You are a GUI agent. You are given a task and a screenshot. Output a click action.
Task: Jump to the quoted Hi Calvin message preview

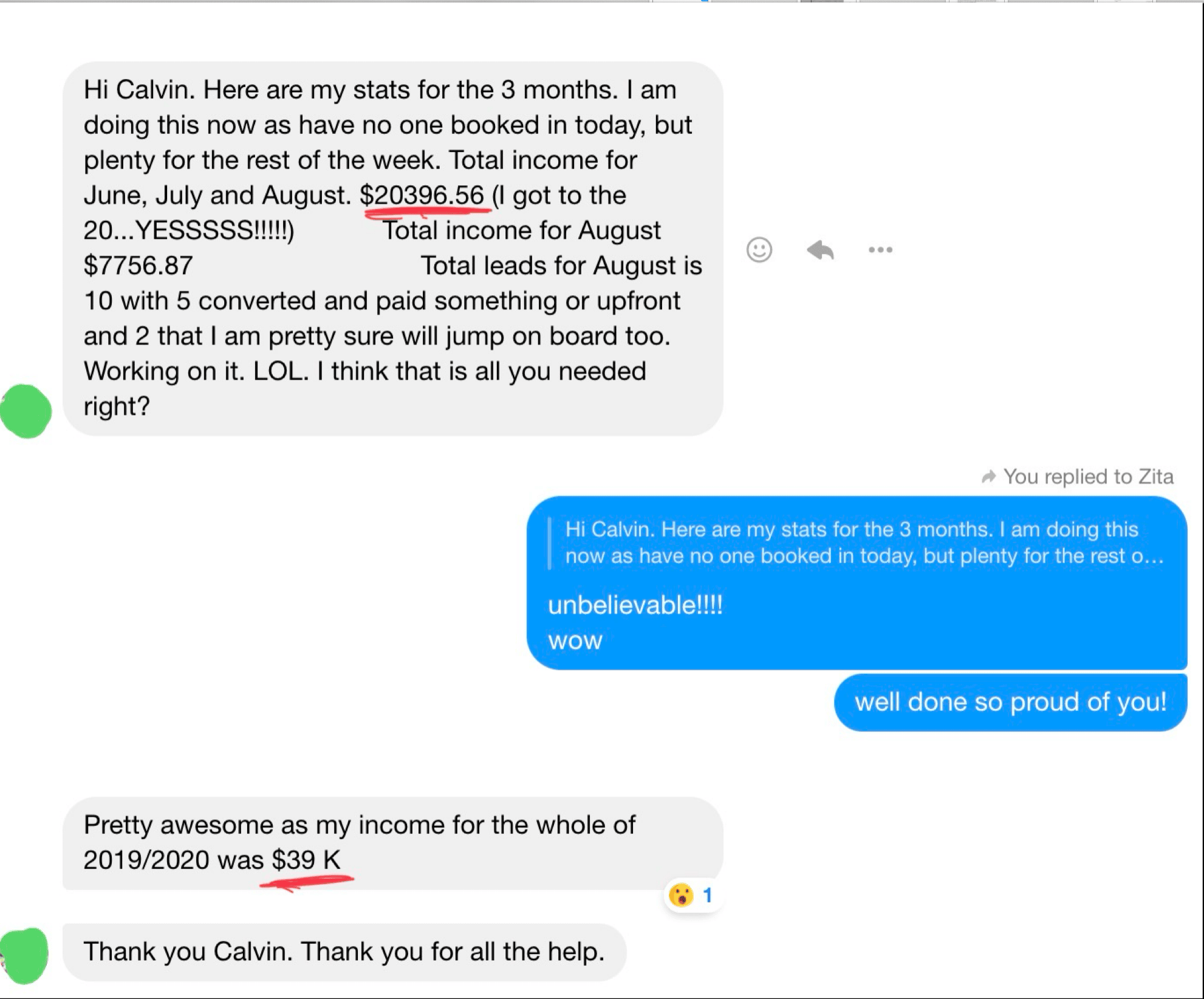(x=857, y=543)
